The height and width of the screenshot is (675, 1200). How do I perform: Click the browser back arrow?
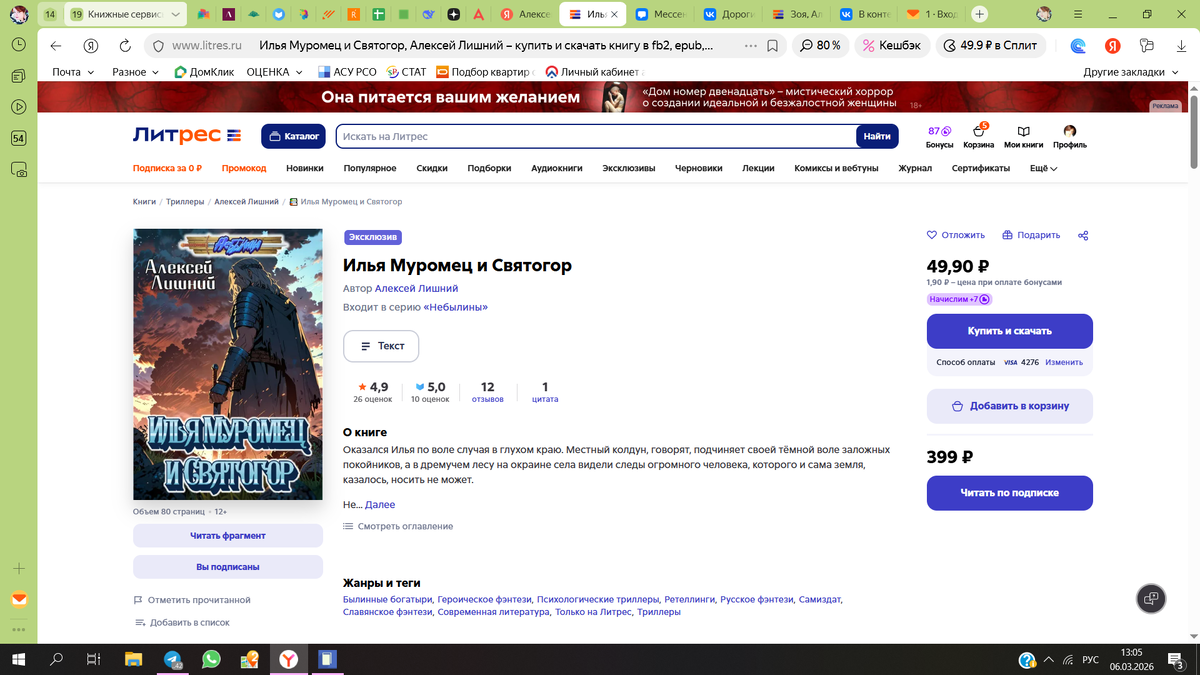pos(56,46)
